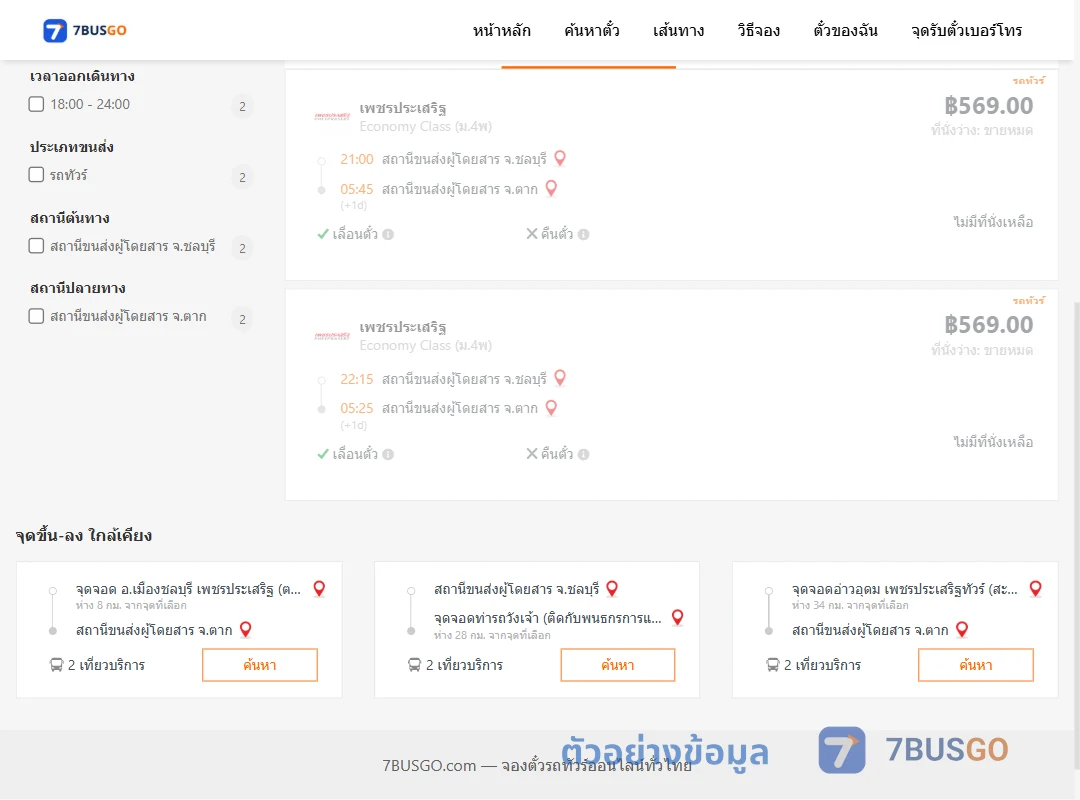Check the destination station จ.ตาก filter
Viewport: 1080px width, 800px height.
point(37,316)
